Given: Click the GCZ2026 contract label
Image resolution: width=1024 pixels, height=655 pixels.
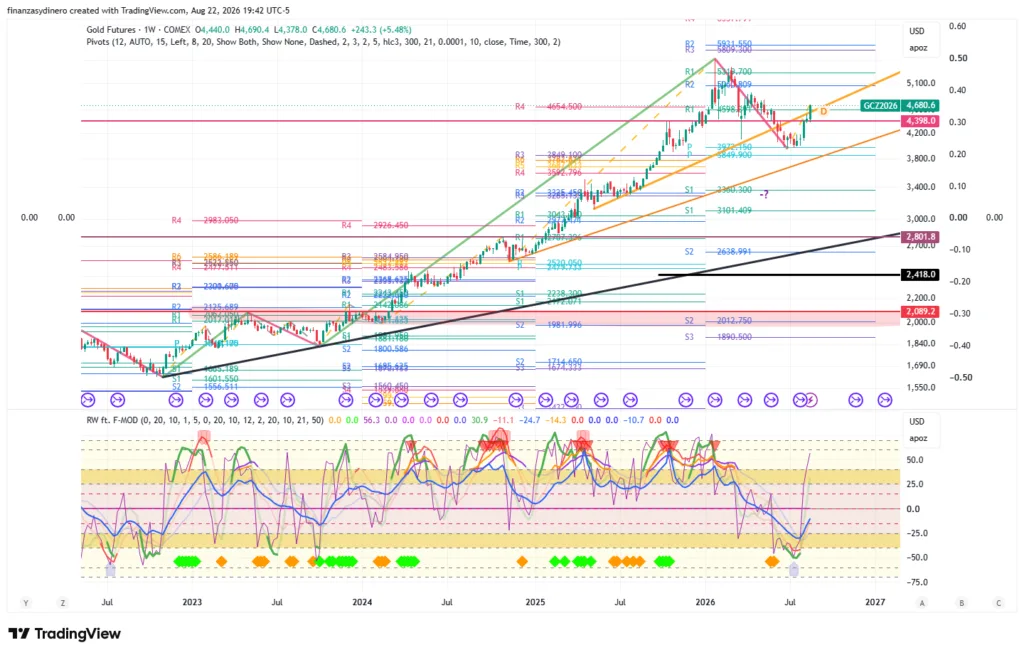Looking at the screenshot, I should tap(880, 105).
